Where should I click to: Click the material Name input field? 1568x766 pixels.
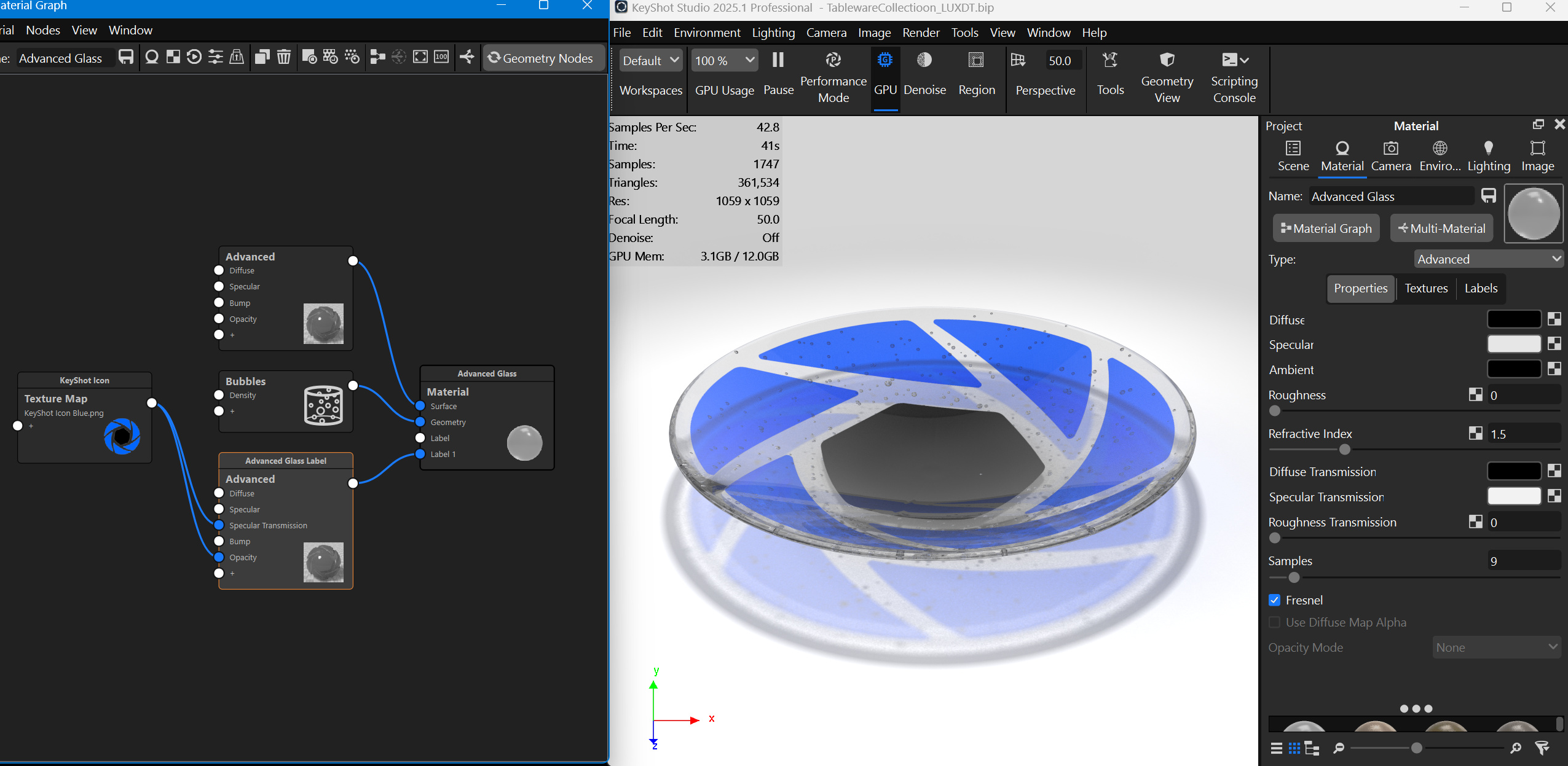coord(1392,196)
